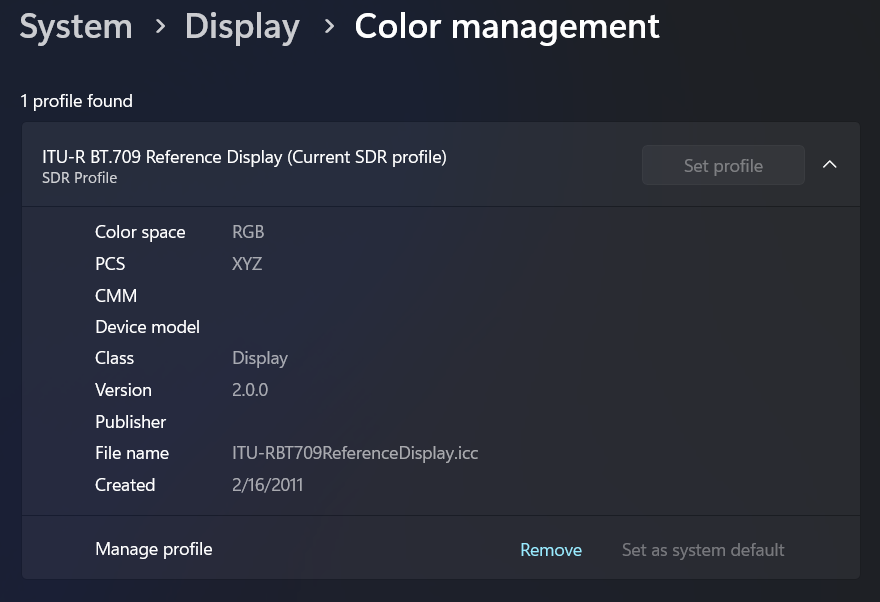Click the Set profile button
Image resolution: width=880 pixels, height=602 pixels.
coord(723,165)
